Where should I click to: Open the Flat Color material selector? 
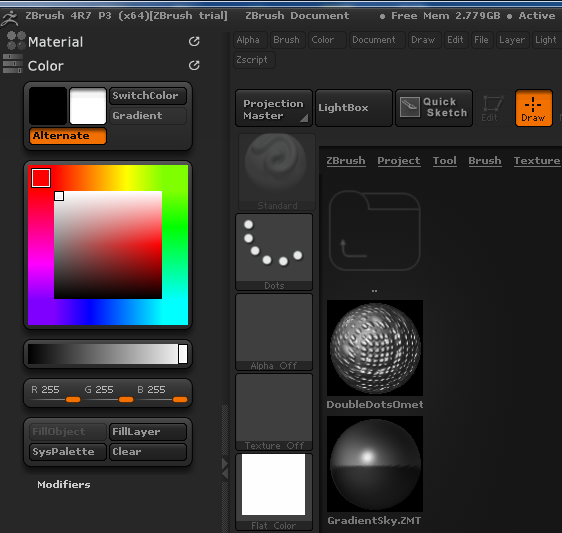[274, 492]
